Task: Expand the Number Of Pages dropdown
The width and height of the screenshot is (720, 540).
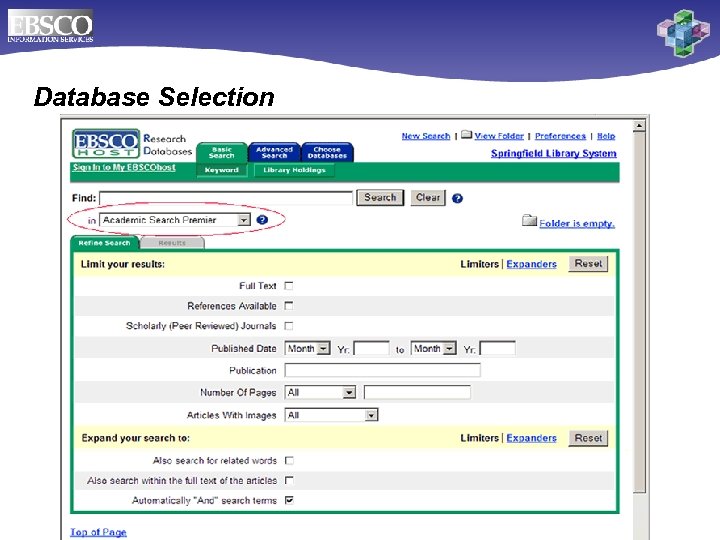Action: [321, 393]
